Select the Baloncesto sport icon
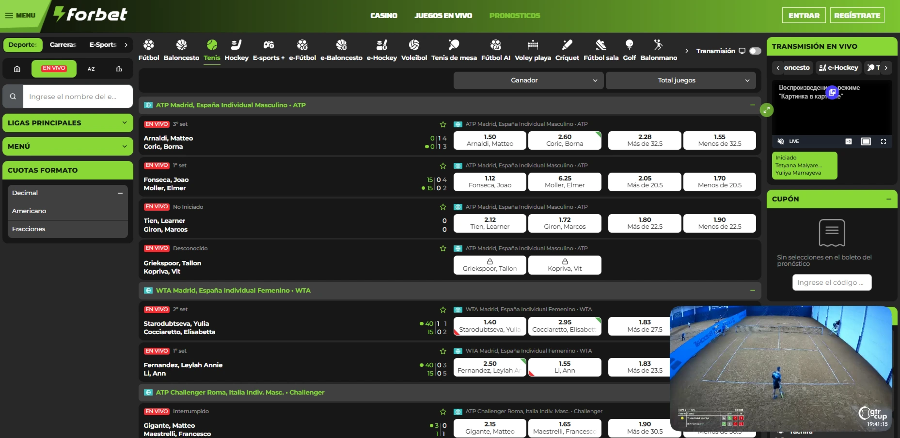Viewport: 900px width, 438px height. tap(181, 50)
